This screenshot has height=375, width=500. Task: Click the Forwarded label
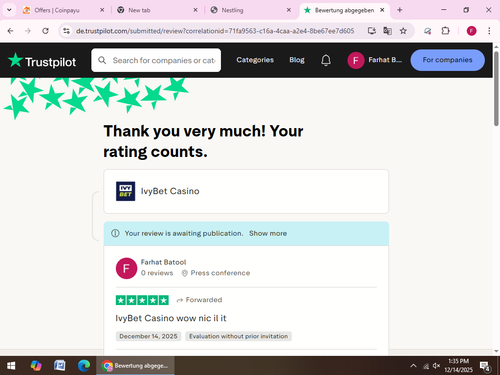coord(204,300)
